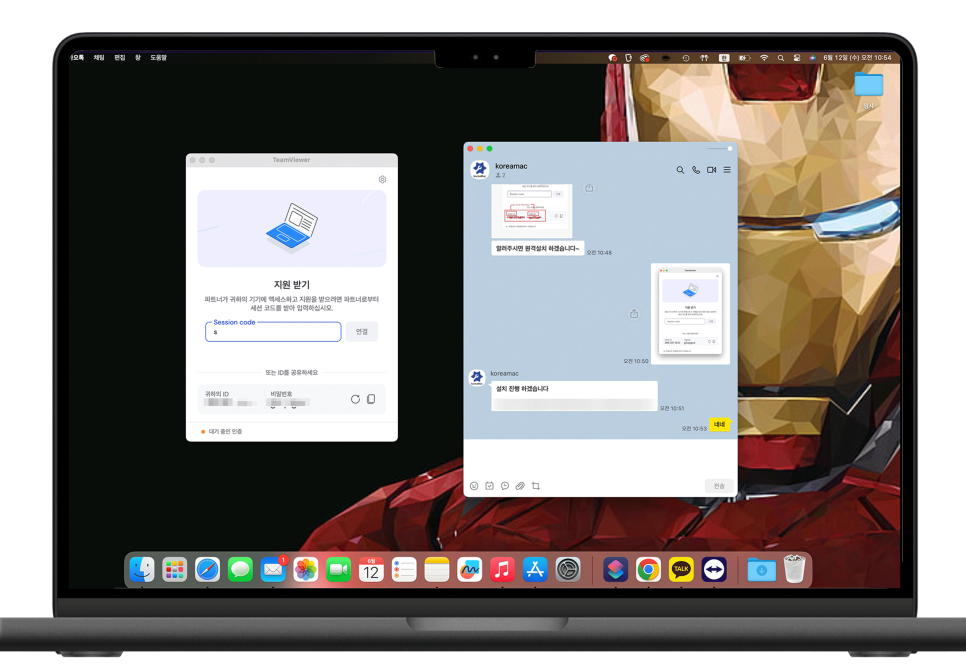Open the 편집 menu in menu bar
The height and width of the screenshot is (669, 966).
tap(120, 57)
